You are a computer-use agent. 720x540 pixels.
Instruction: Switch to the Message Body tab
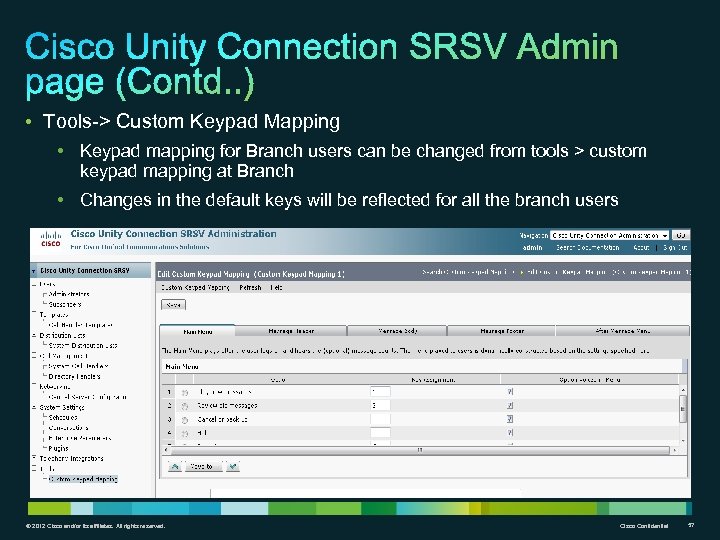[x=397, y=331]
